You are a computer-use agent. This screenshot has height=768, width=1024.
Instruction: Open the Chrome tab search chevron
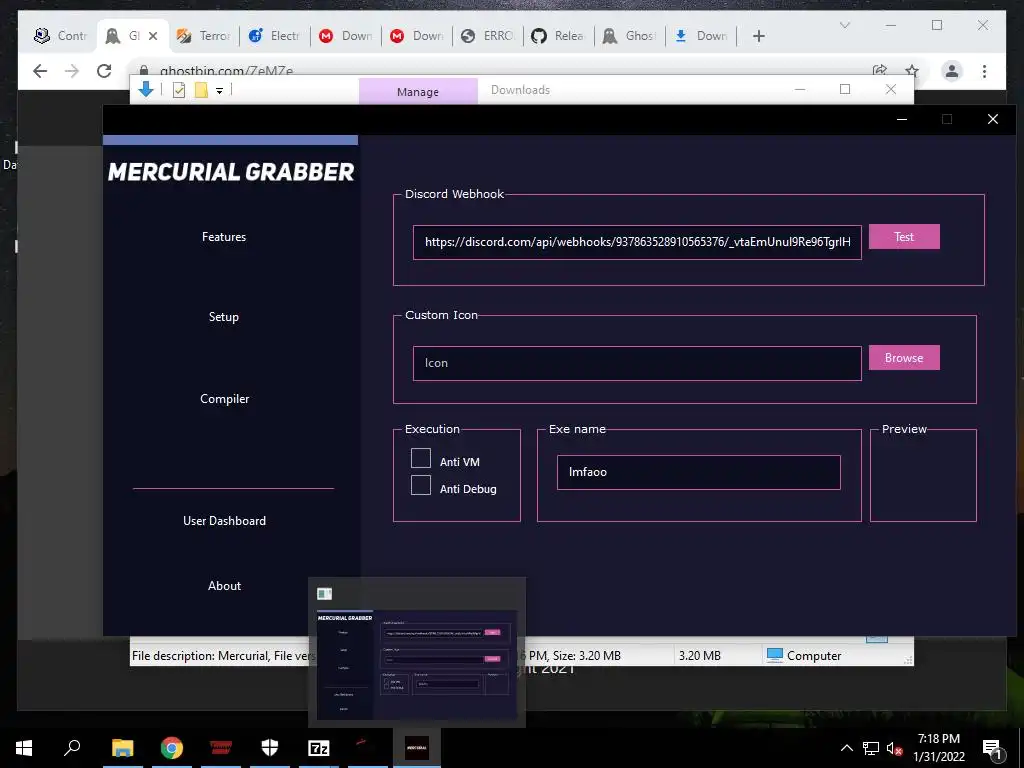pos(845,25)
